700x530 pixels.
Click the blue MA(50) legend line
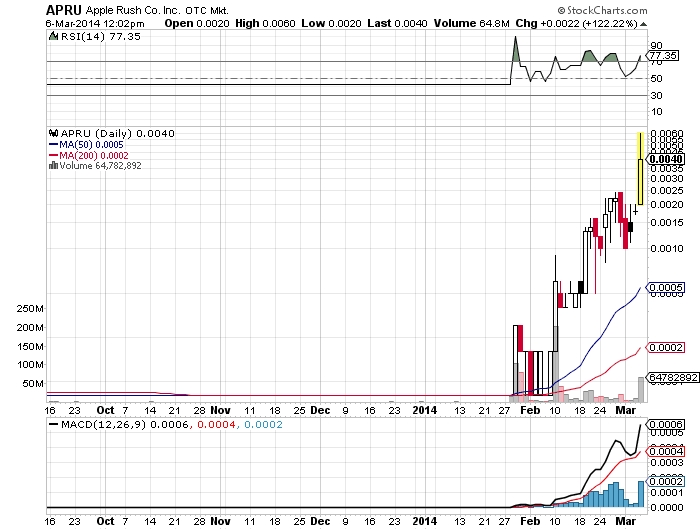[53, 144]
